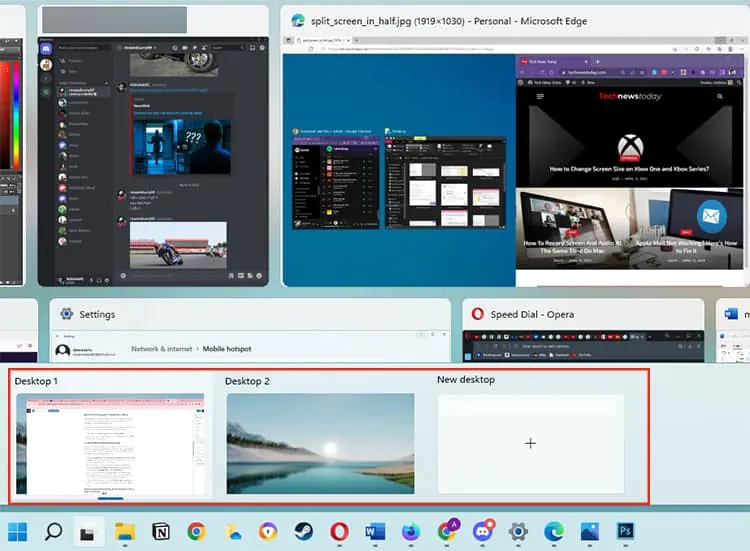Switch to the Desktop 1 thumbnail

point(110,443)
